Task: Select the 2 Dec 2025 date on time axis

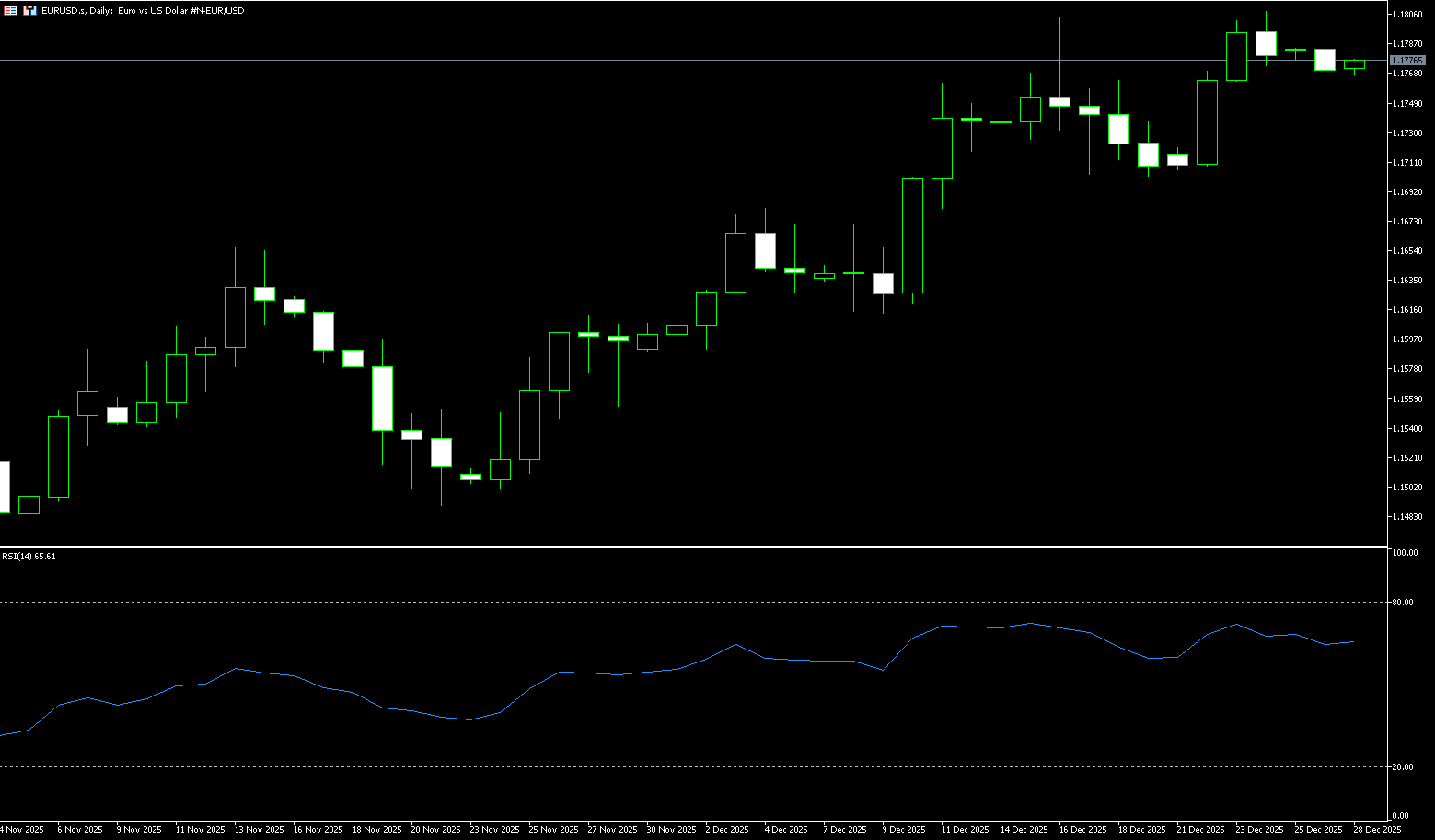Action: click(x=727, y=830)
